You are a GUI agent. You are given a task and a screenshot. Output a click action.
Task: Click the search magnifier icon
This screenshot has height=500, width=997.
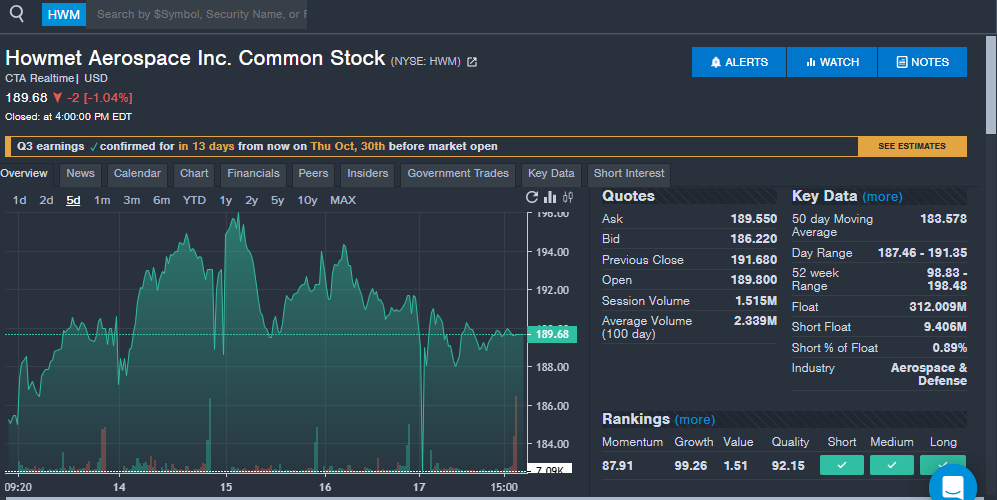click(16, 14)
